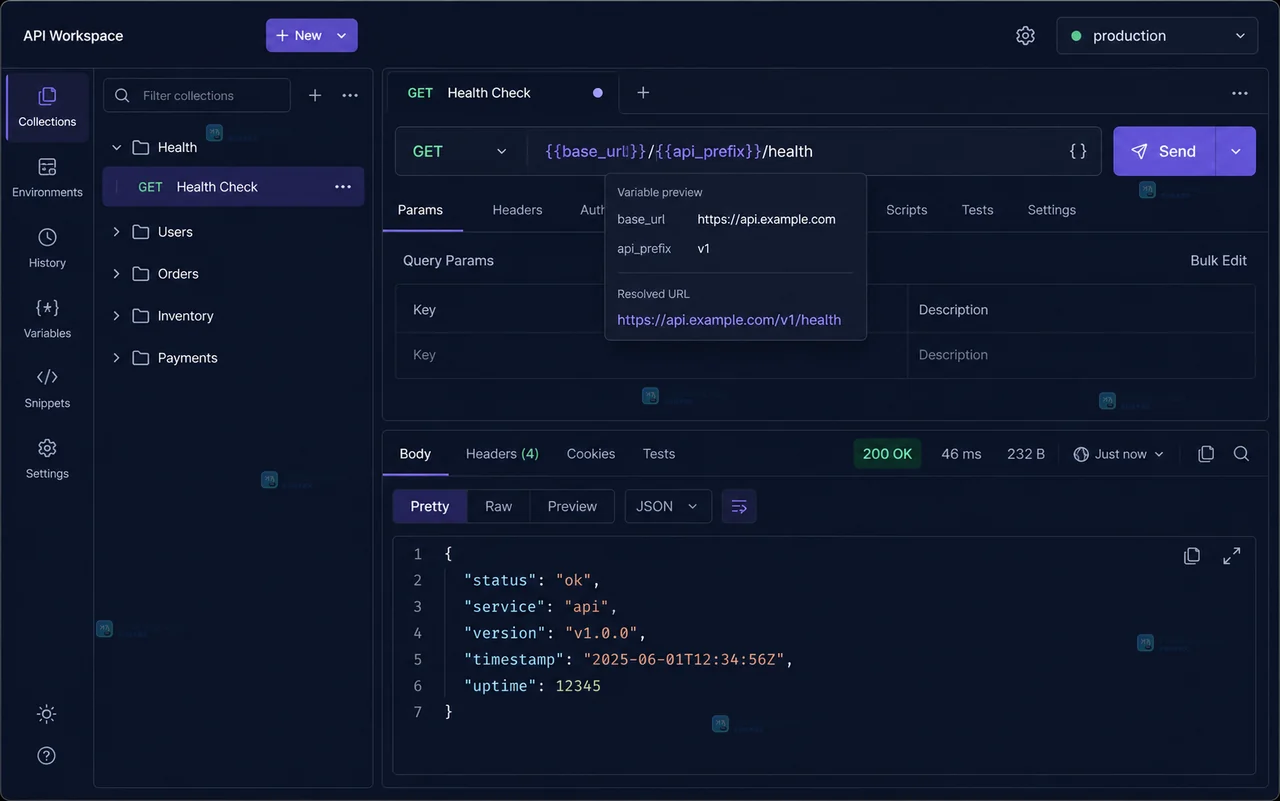Copy the response using the status bar copy icon

coord(1206,454)
